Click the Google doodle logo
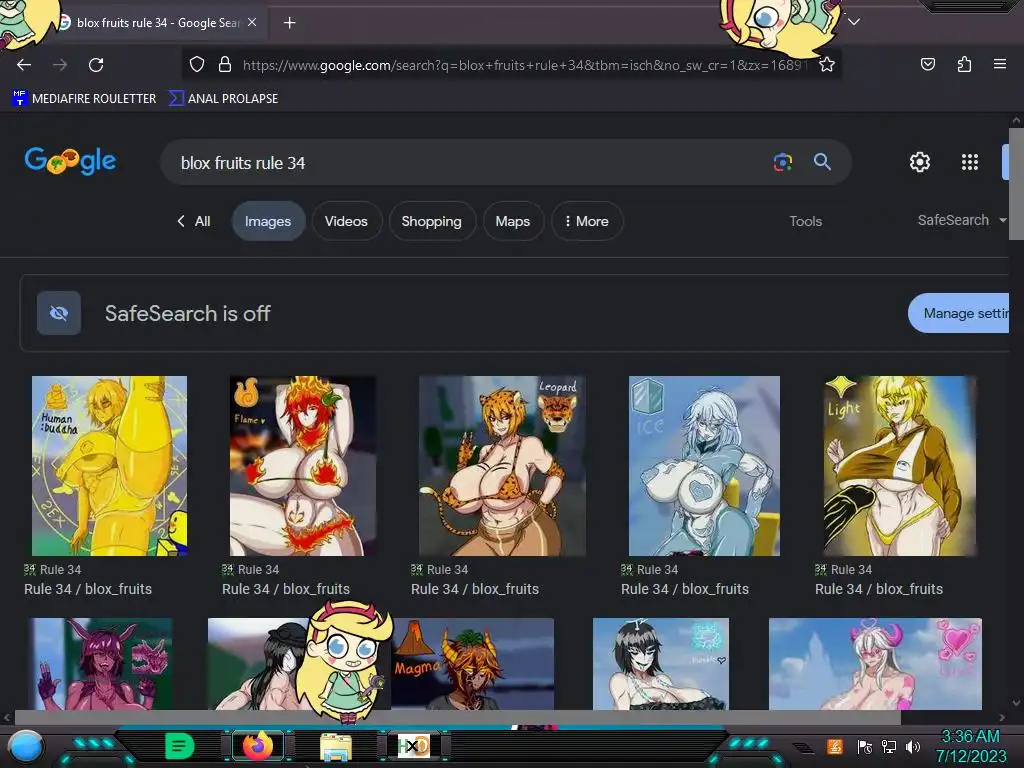 coord(71,161)
